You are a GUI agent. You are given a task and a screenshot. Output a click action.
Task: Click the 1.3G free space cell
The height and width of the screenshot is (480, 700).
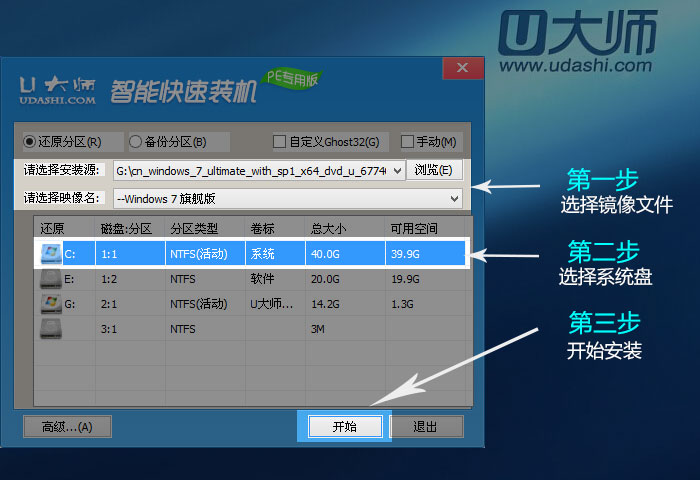point(425,304)
